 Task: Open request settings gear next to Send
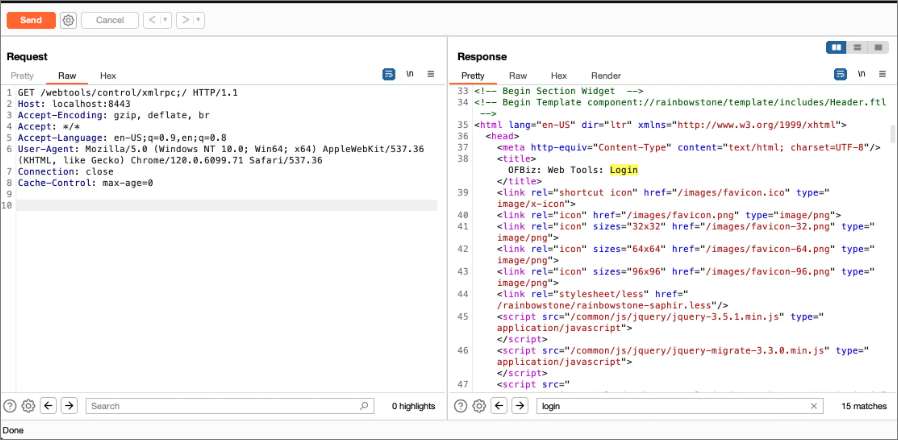click(68, 20)
